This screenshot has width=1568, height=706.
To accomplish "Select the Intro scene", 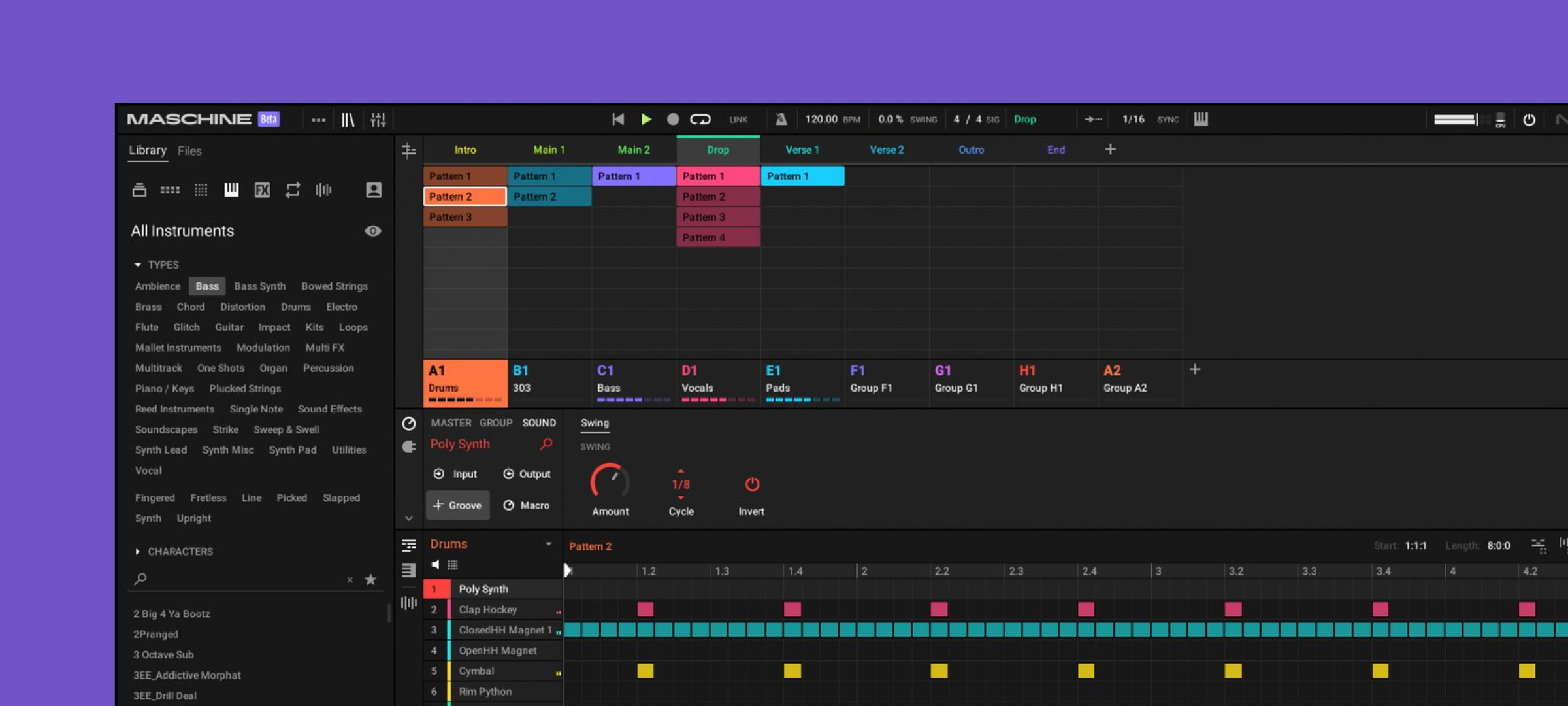I will pyautogui.click(x=465, y=150).
